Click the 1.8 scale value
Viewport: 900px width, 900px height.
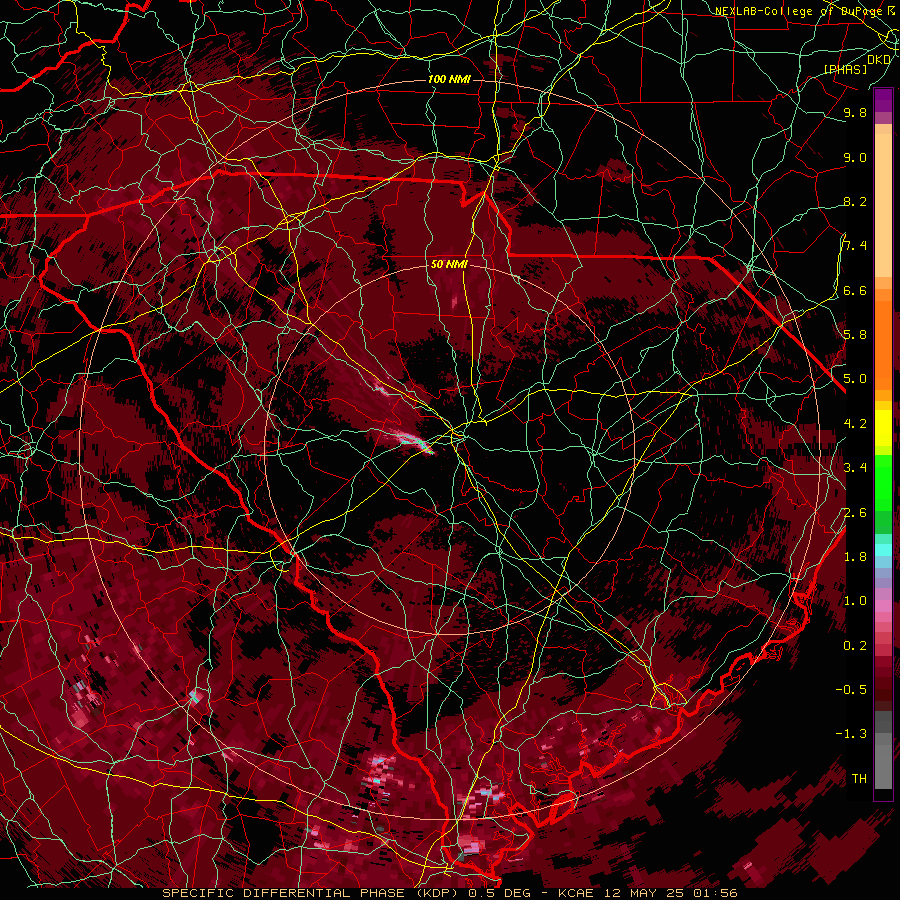pos(855,557)
